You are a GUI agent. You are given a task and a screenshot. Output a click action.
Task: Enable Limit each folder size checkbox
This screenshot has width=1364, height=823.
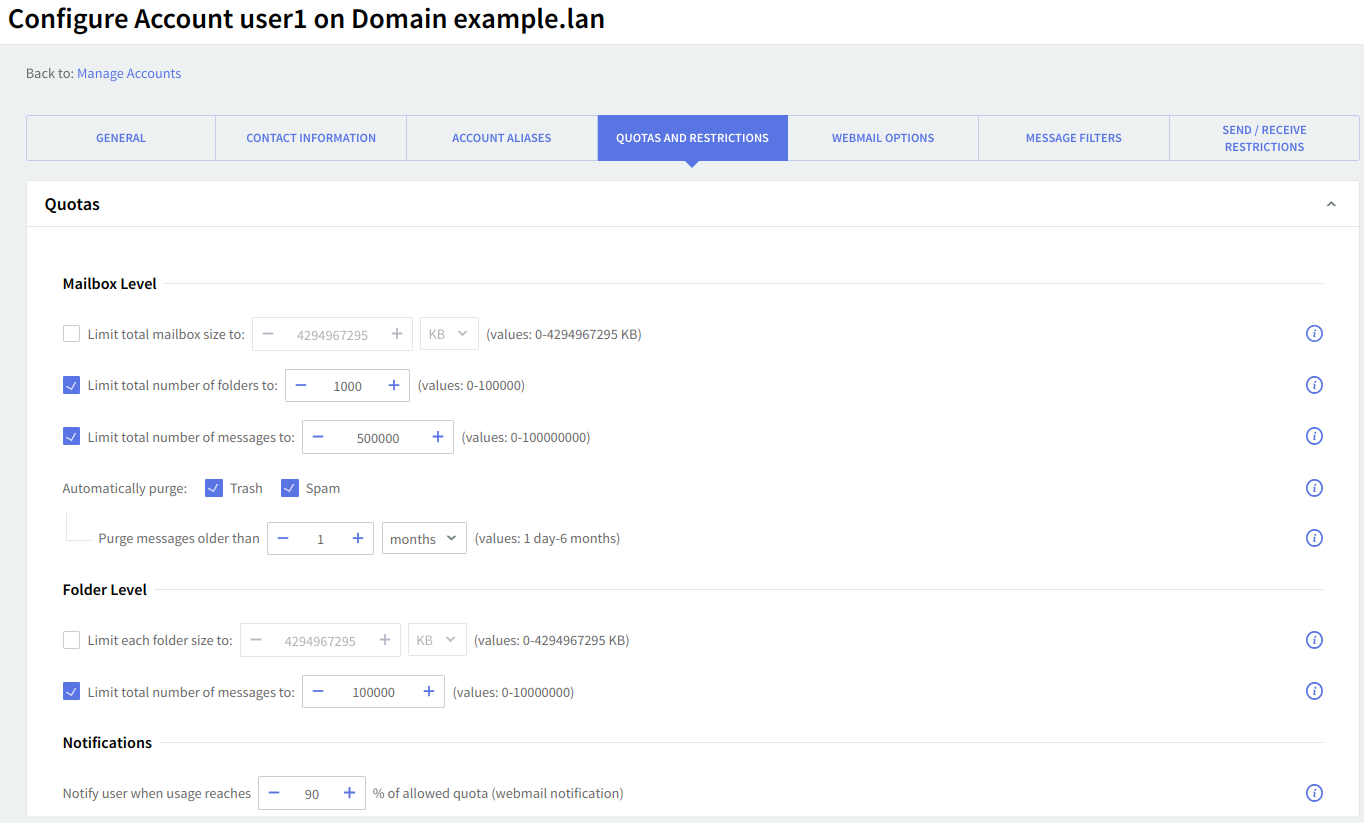(x=72, y=640)
